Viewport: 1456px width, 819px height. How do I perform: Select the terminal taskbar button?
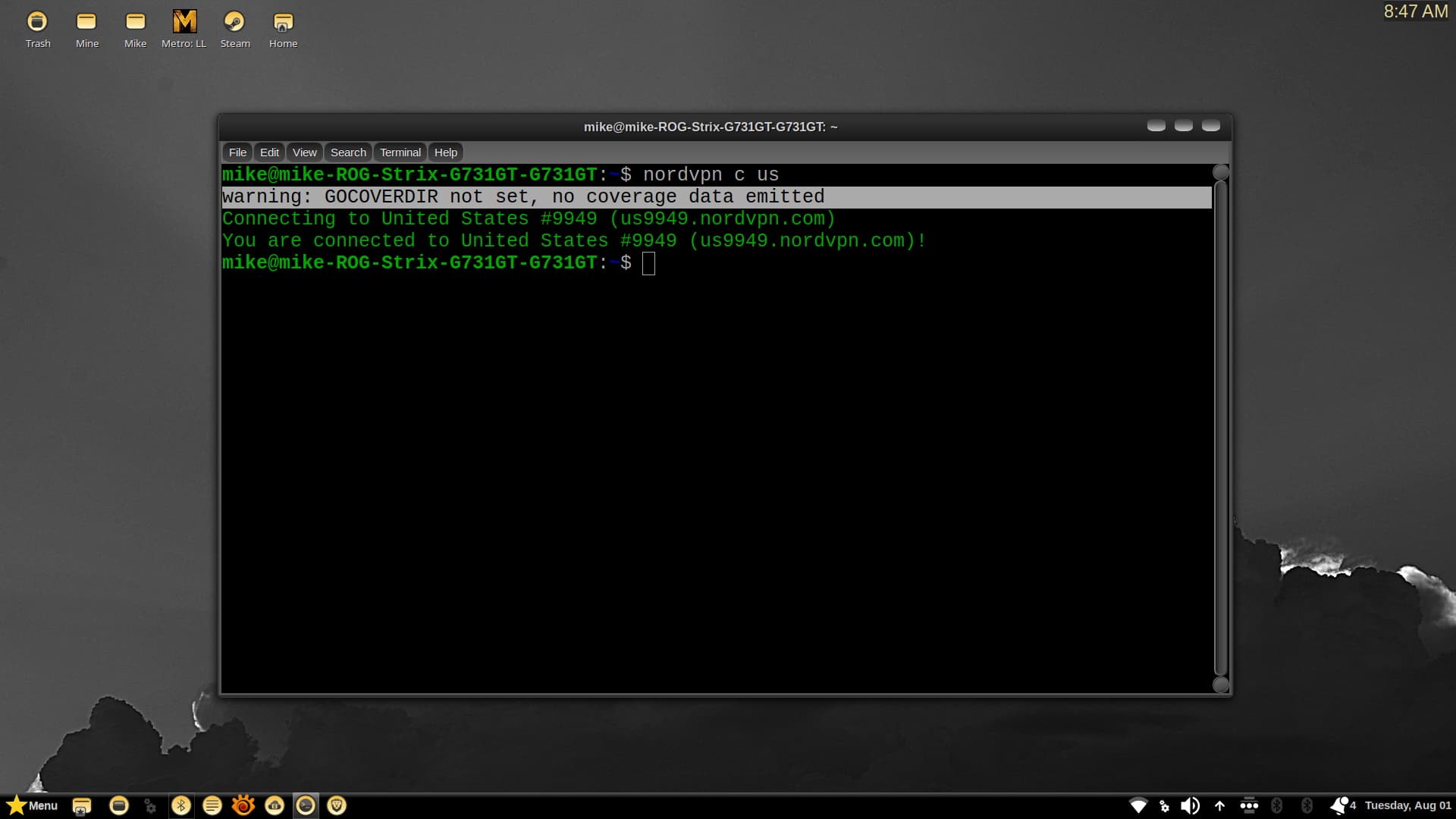point(306,805)
